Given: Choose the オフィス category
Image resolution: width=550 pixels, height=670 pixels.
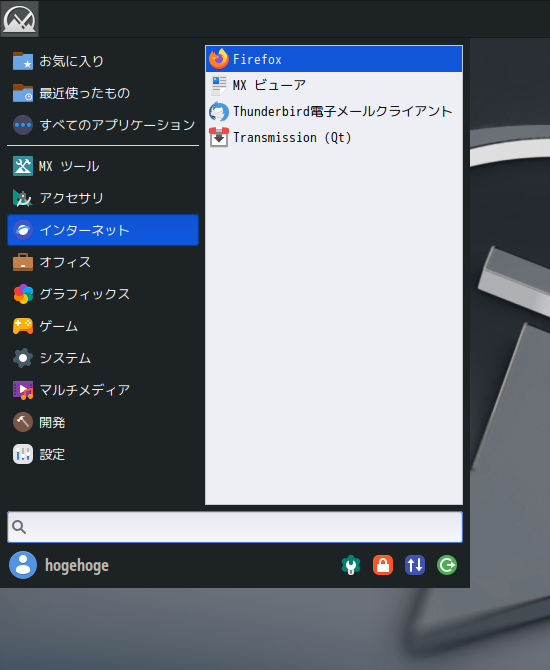Looking at the screenshot, I should 103,262.
